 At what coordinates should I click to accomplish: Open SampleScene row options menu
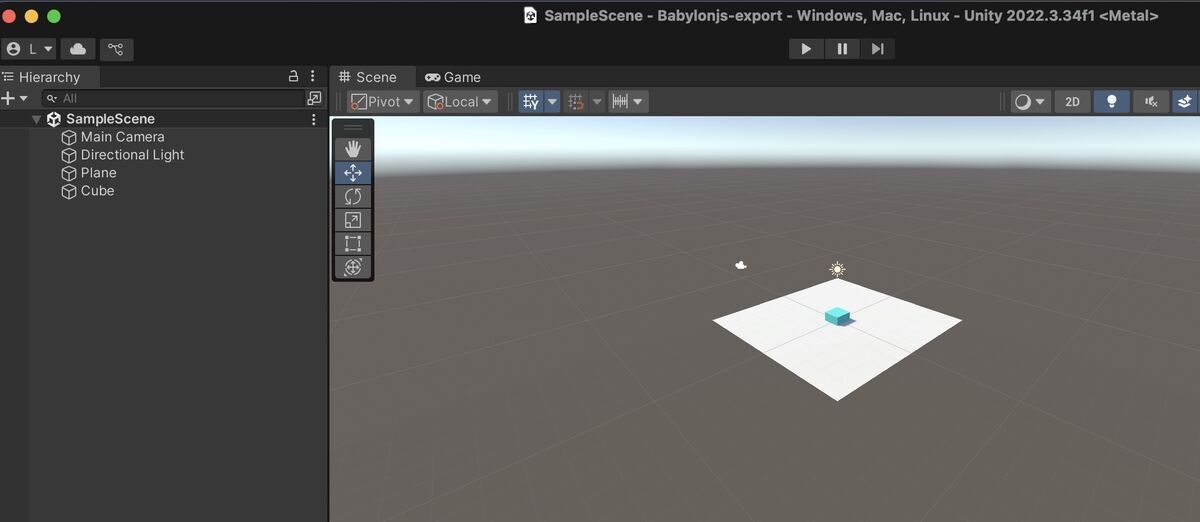(313, 119)
